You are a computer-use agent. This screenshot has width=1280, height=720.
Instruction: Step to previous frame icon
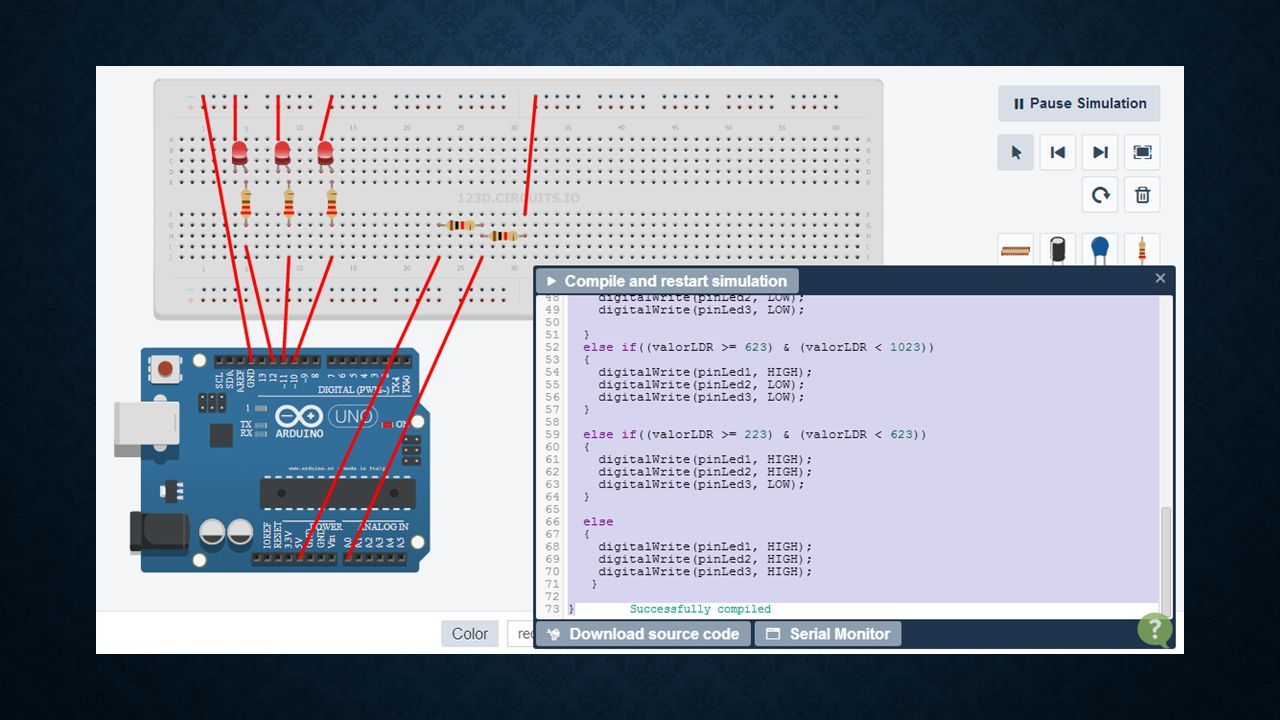(x=1057, y=152)
